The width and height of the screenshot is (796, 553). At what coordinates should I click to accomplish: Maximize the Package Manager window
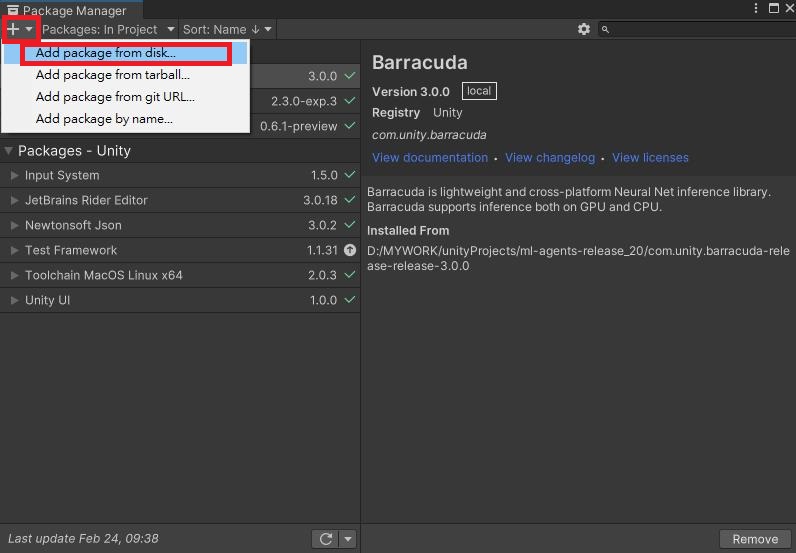pos(774,8)
